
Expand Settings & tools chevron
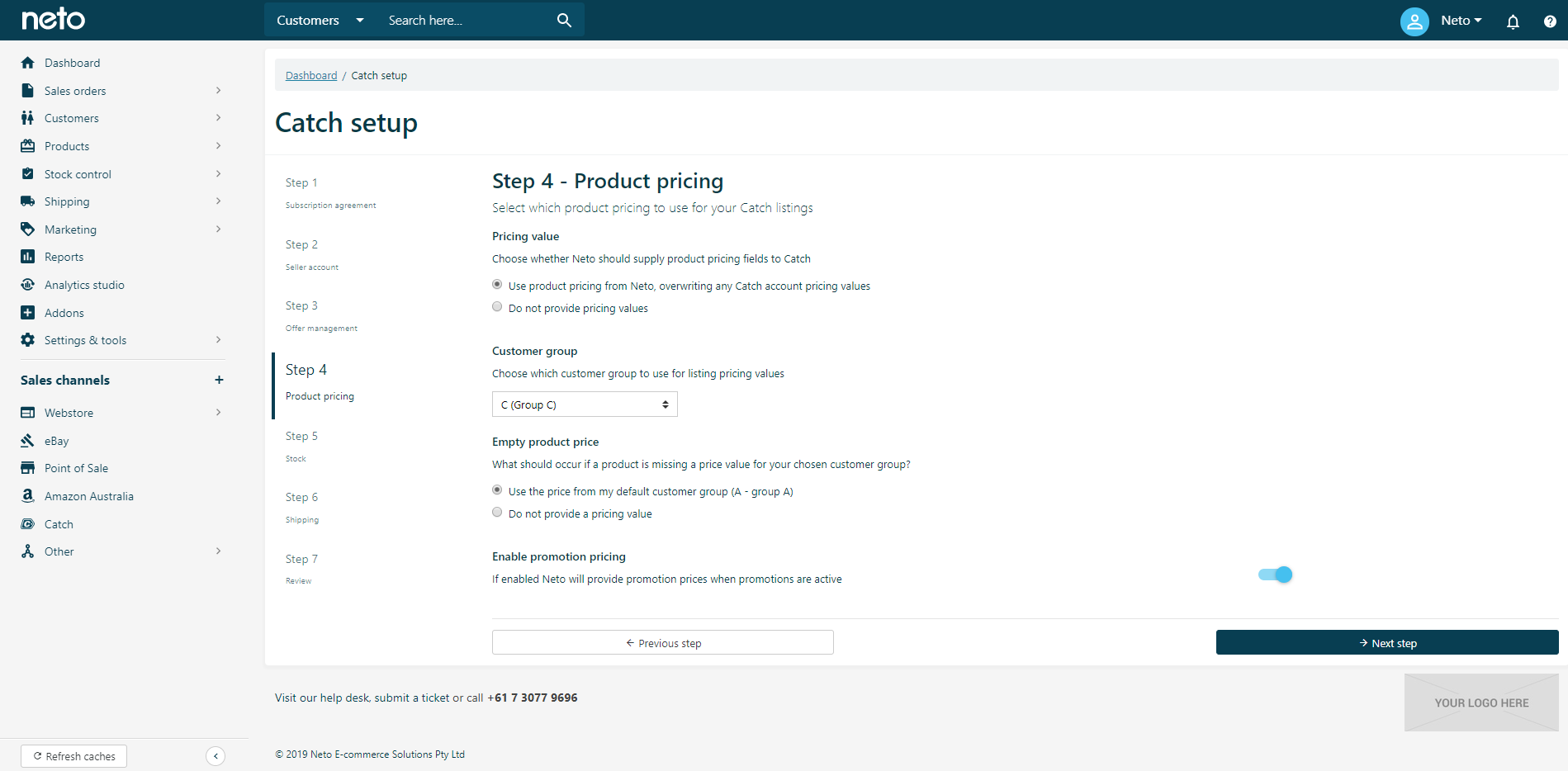(x=218, y=340)
